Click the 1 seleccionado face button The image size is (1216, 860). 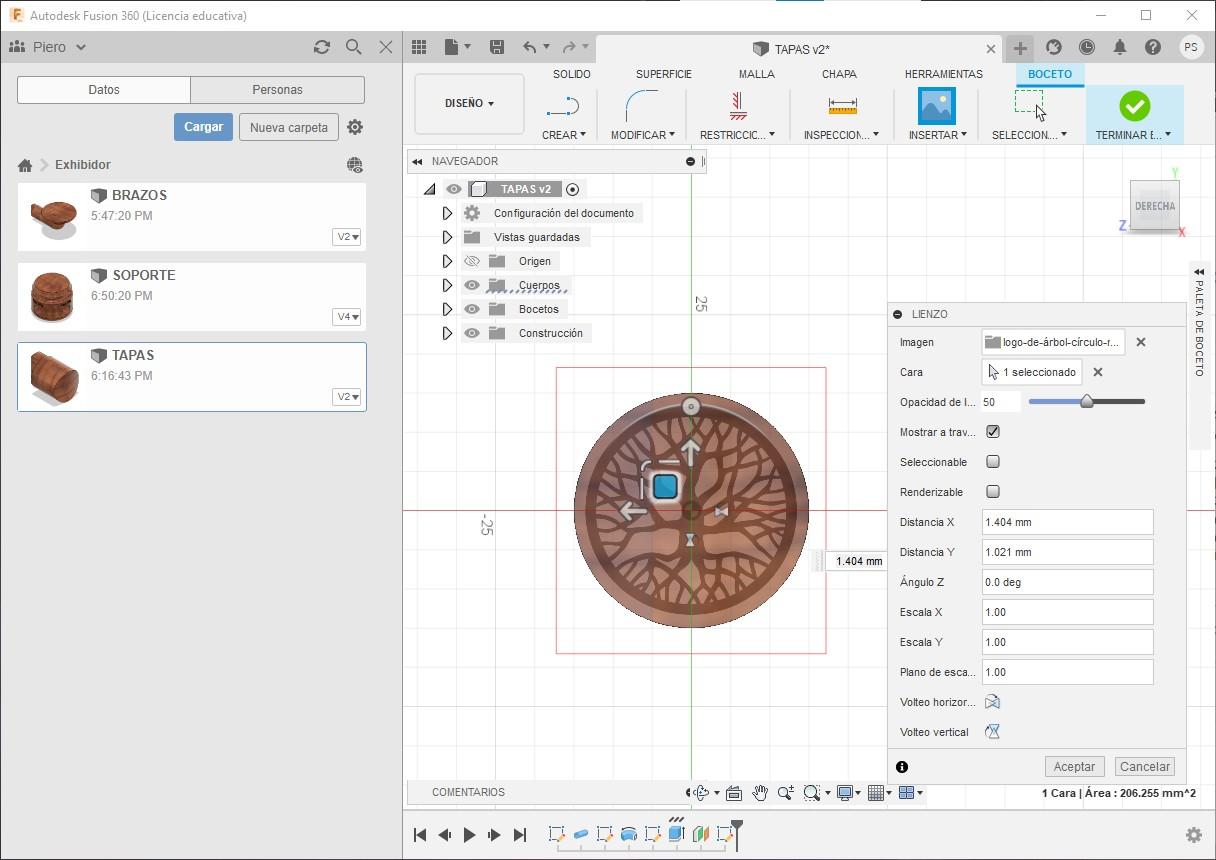1032,372
